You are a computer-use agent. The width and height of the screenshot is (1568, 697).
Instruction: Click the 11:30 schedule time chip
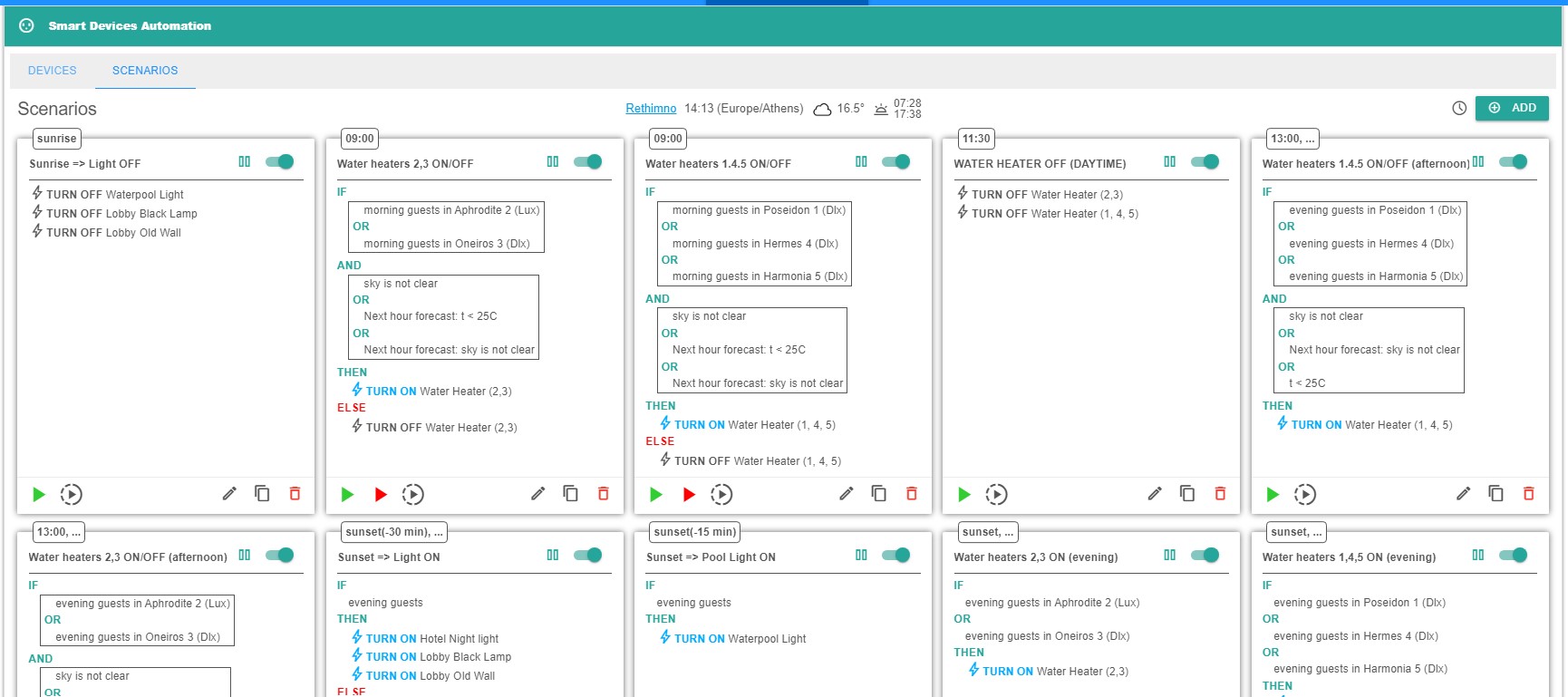(x=976, y=139)
